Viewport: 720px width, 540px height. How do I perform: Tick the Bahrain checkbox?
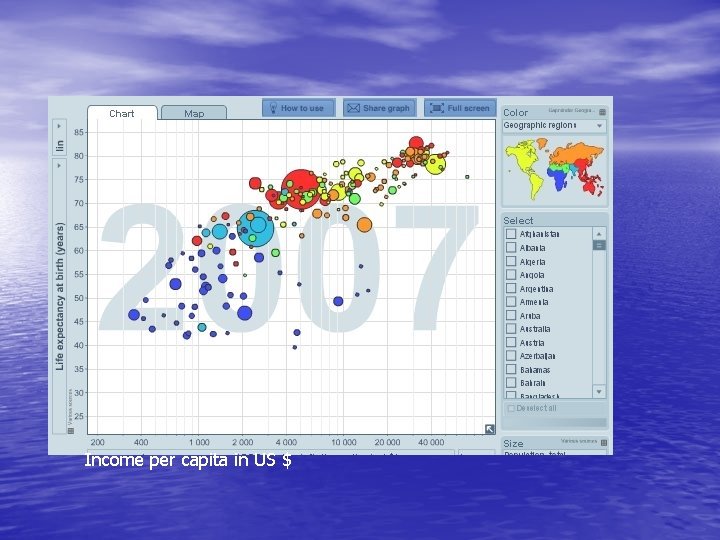click(x=511, y=382)
